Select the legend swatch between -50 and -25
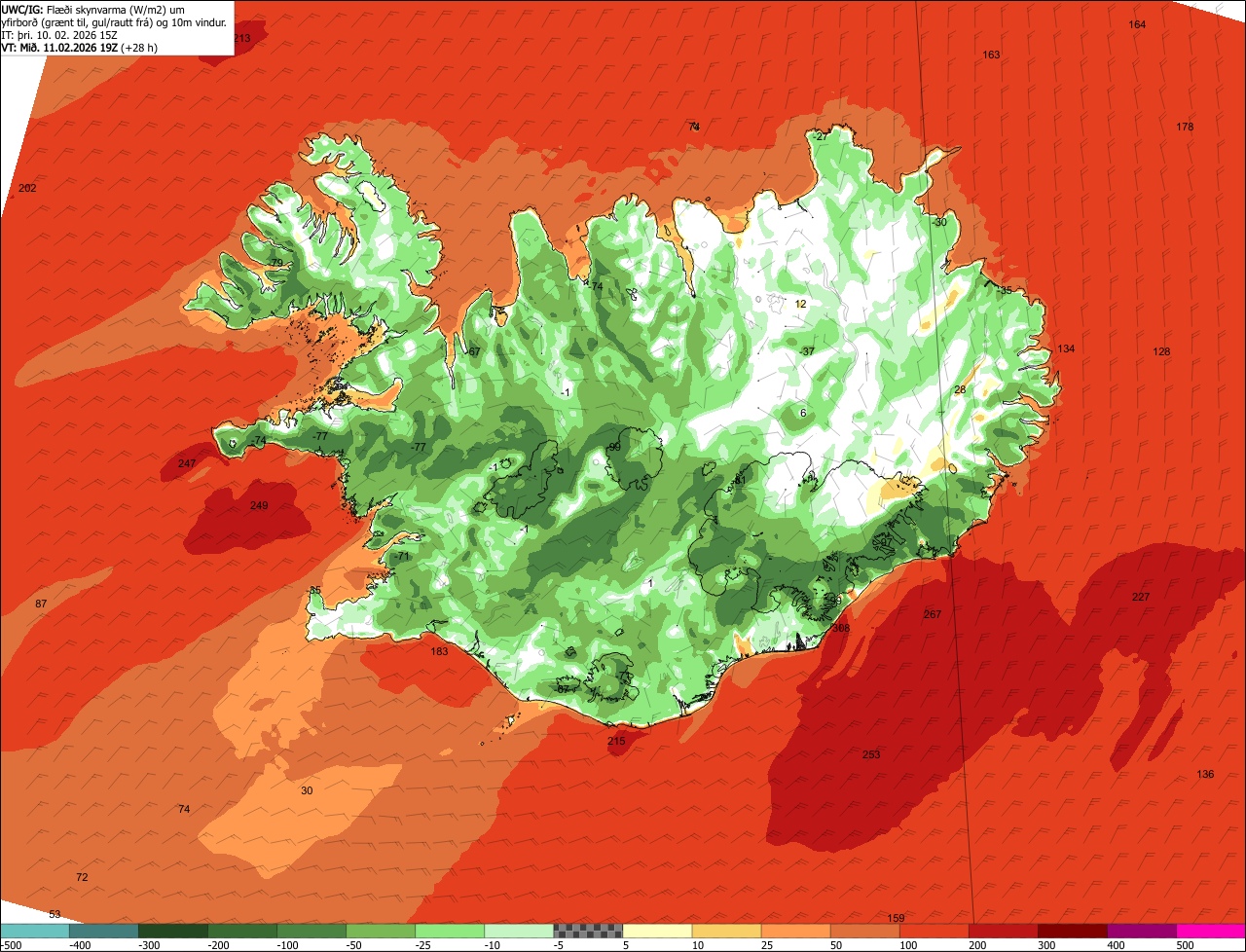The height and width of the screenshot is (952, 1246). point(381,931)
